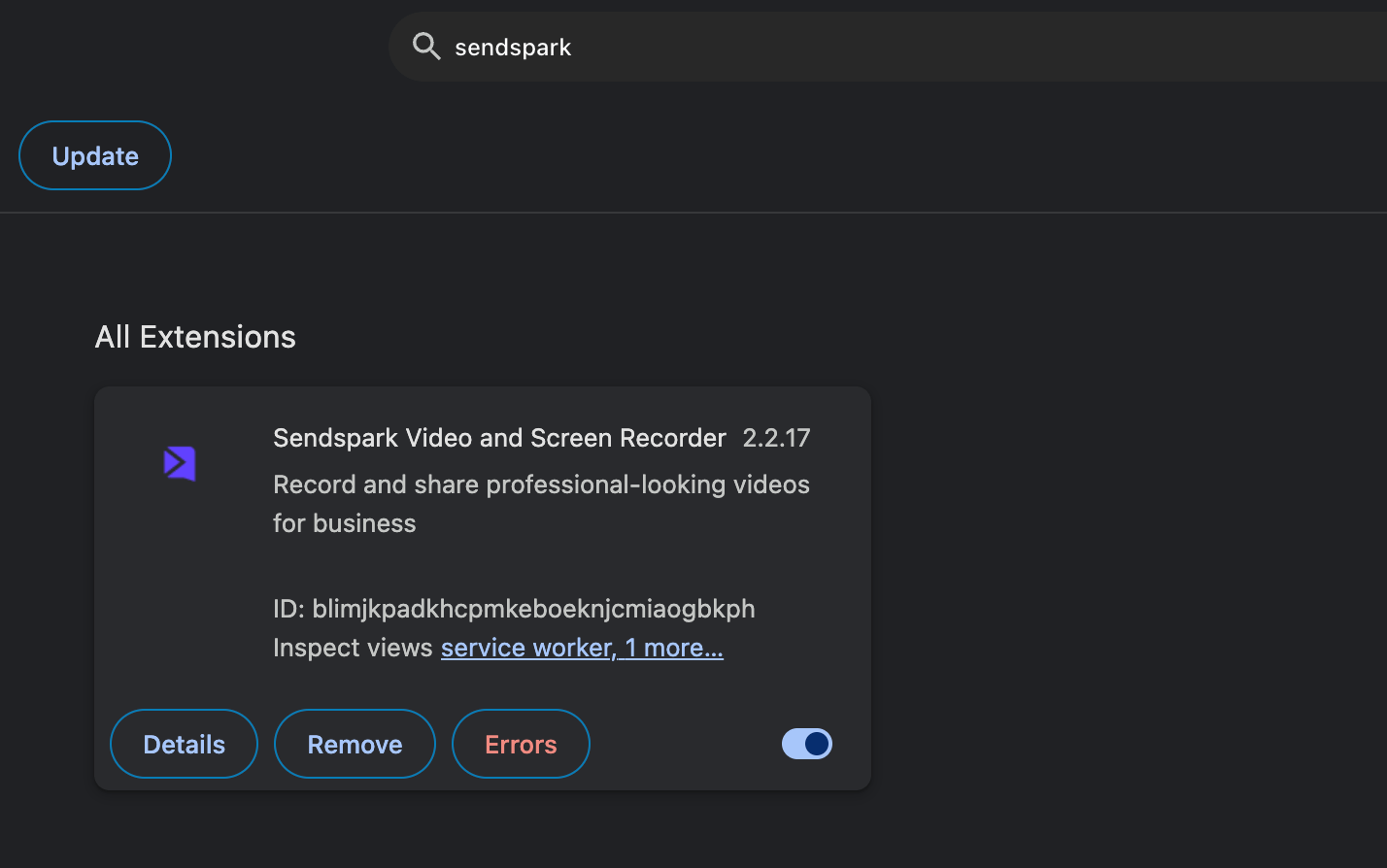The width and height of the screenshot is (1387, 868).
Task: Click the Update button
Action: pyautogui.click(x=95, y=155)
